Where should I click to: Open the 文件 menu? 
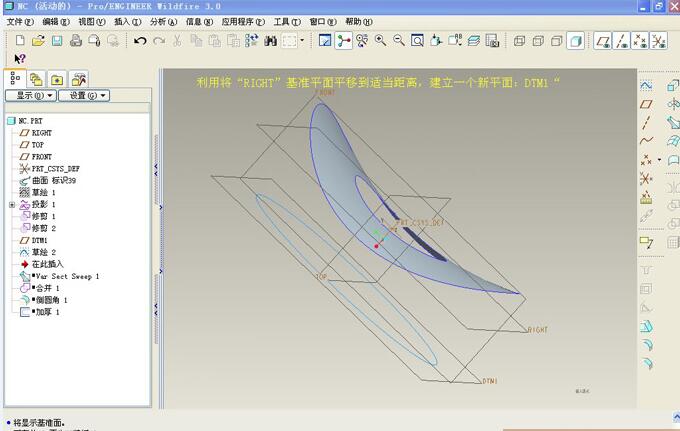pos(20,21)
